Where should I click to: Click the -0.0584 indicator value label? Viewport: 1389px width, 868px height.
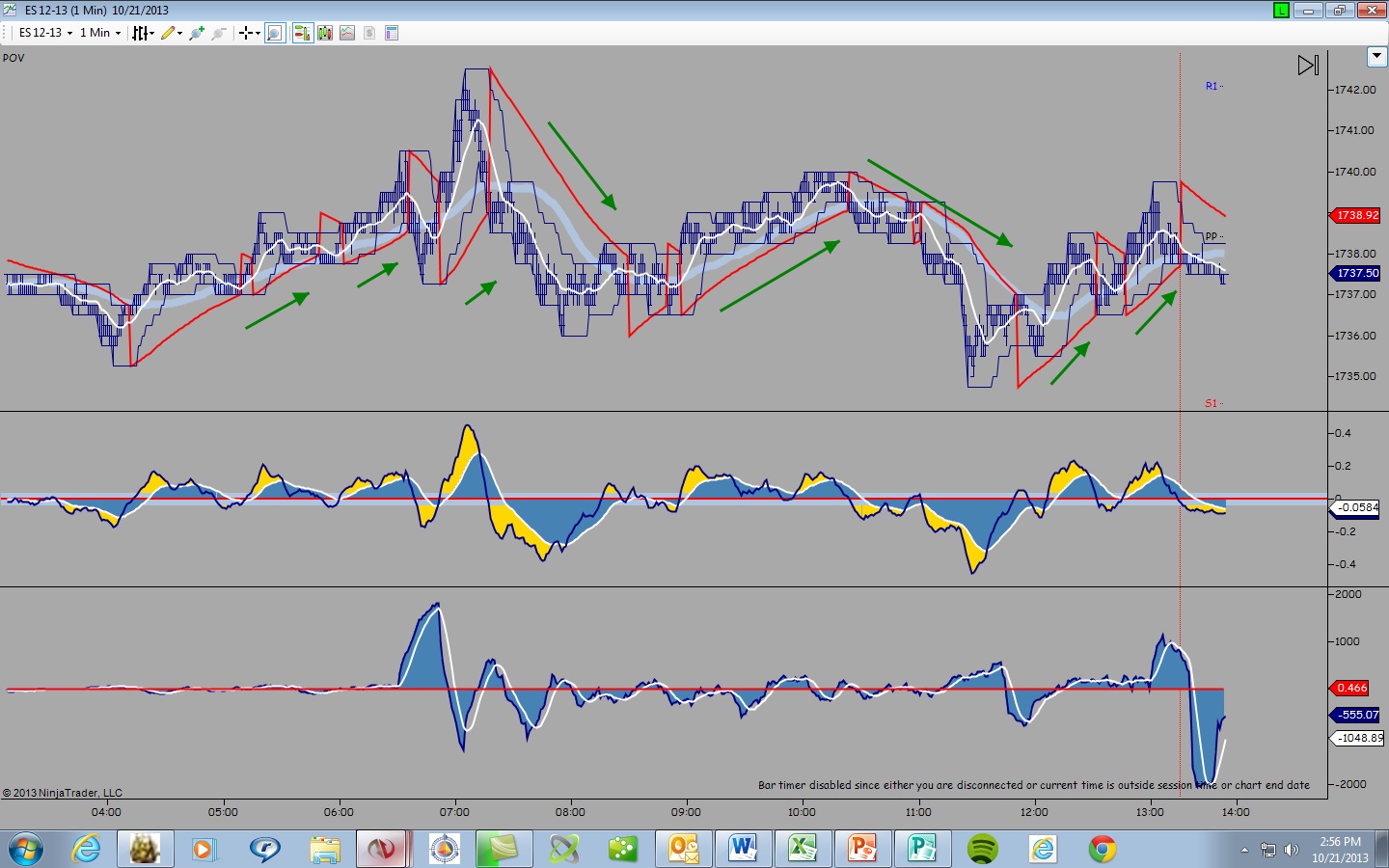point(1357,507)
